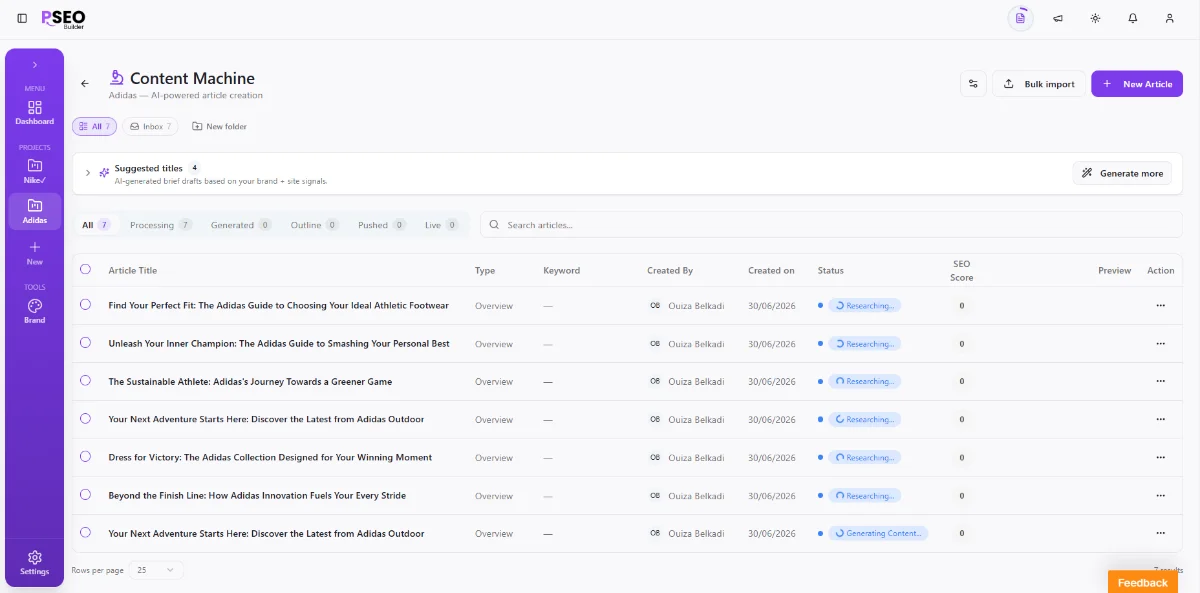
Task: Switch to the Live tab
Action: point(441,225)
